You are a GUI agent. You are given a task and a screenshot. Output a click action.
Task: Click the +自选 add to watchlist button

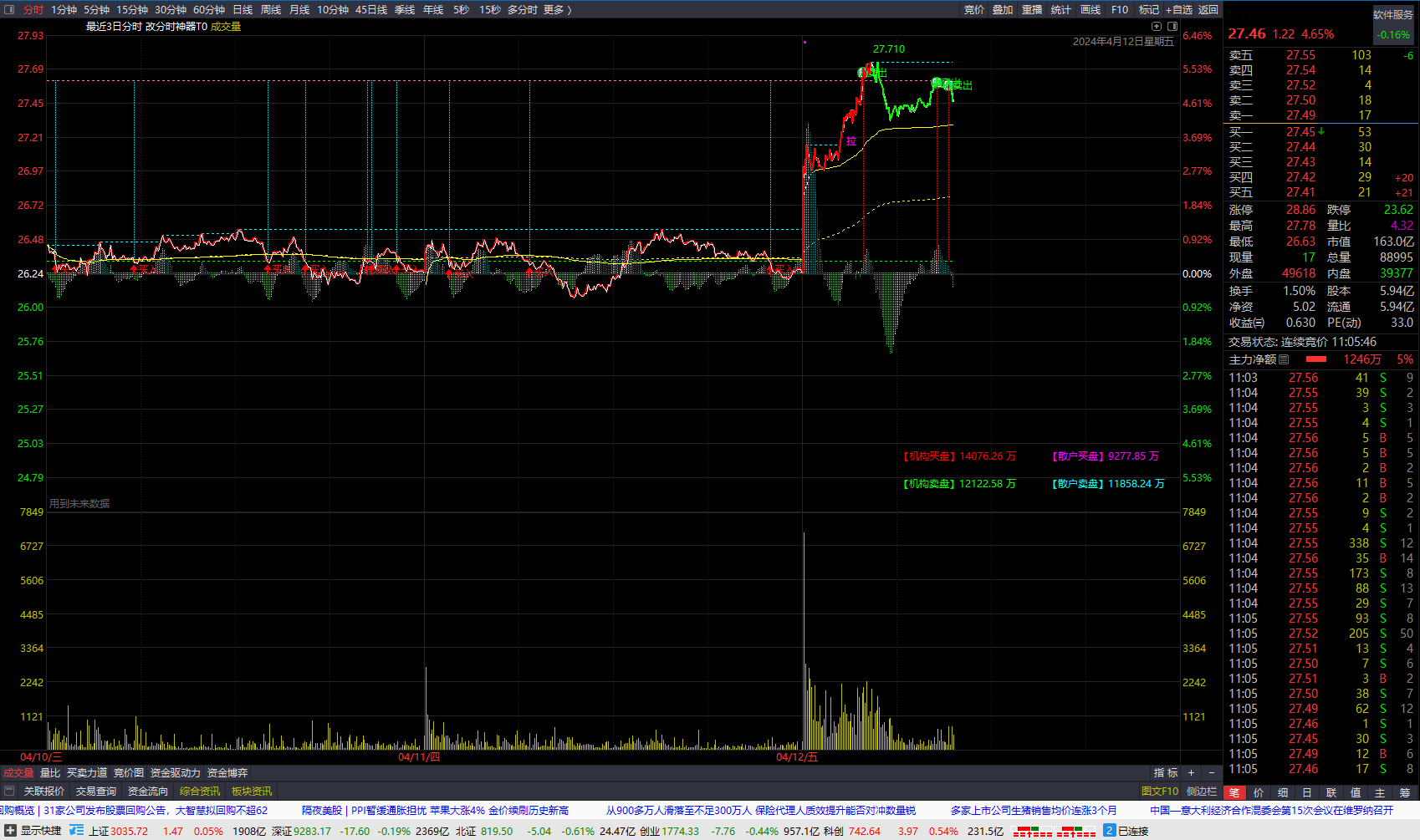click(x=1179, y=10)
